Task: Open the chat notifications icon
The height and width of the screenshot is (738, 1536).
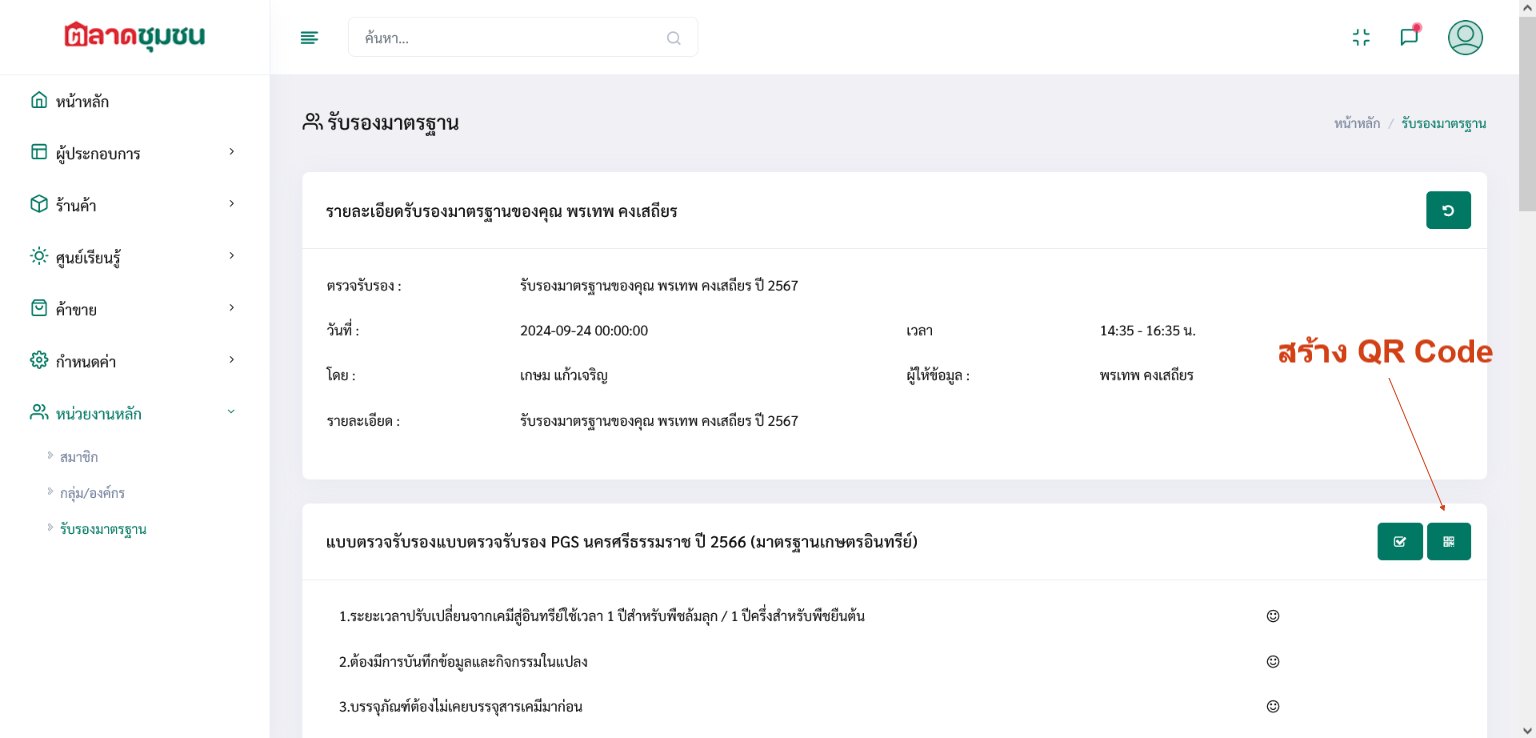Action: tap(1409, 37)
